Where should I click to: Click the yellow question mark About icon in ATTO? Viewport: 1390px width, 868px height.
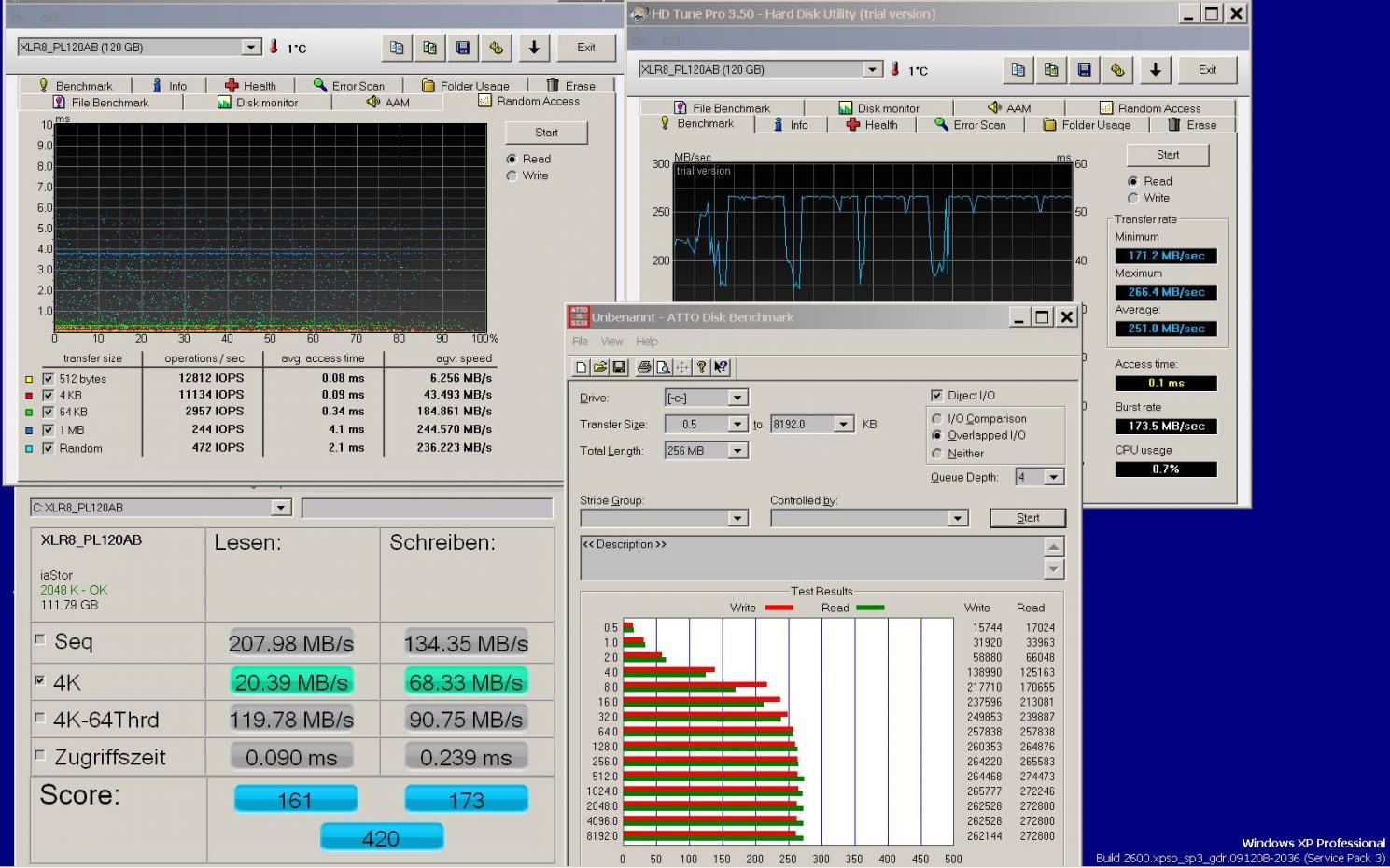tap(701, 368)
